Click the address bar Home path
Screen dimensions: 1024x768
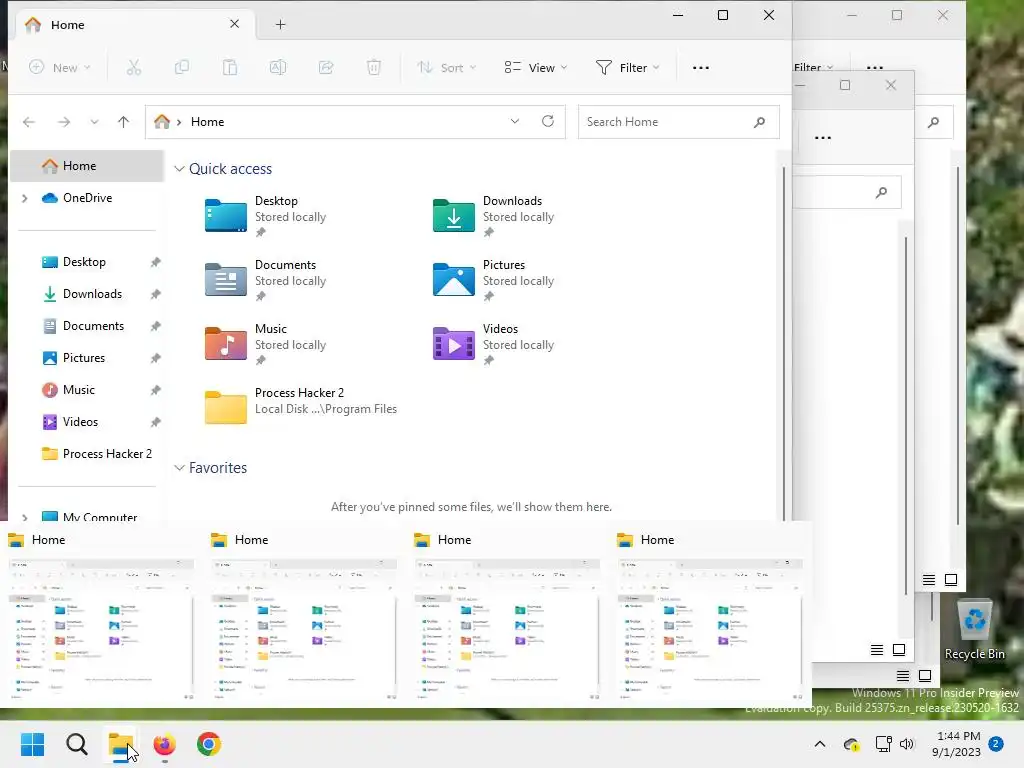coord(207,121)
